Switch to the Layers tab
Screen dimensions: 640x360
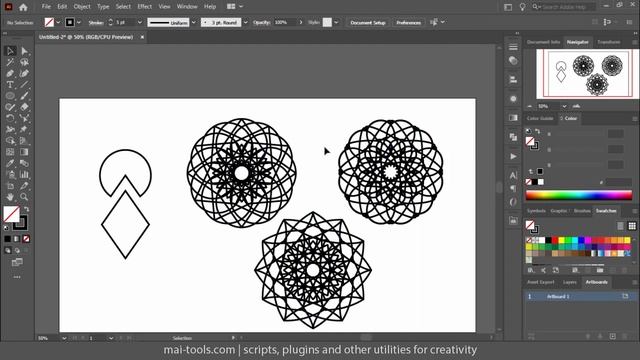pyautogui.click(x=569, y=282)
